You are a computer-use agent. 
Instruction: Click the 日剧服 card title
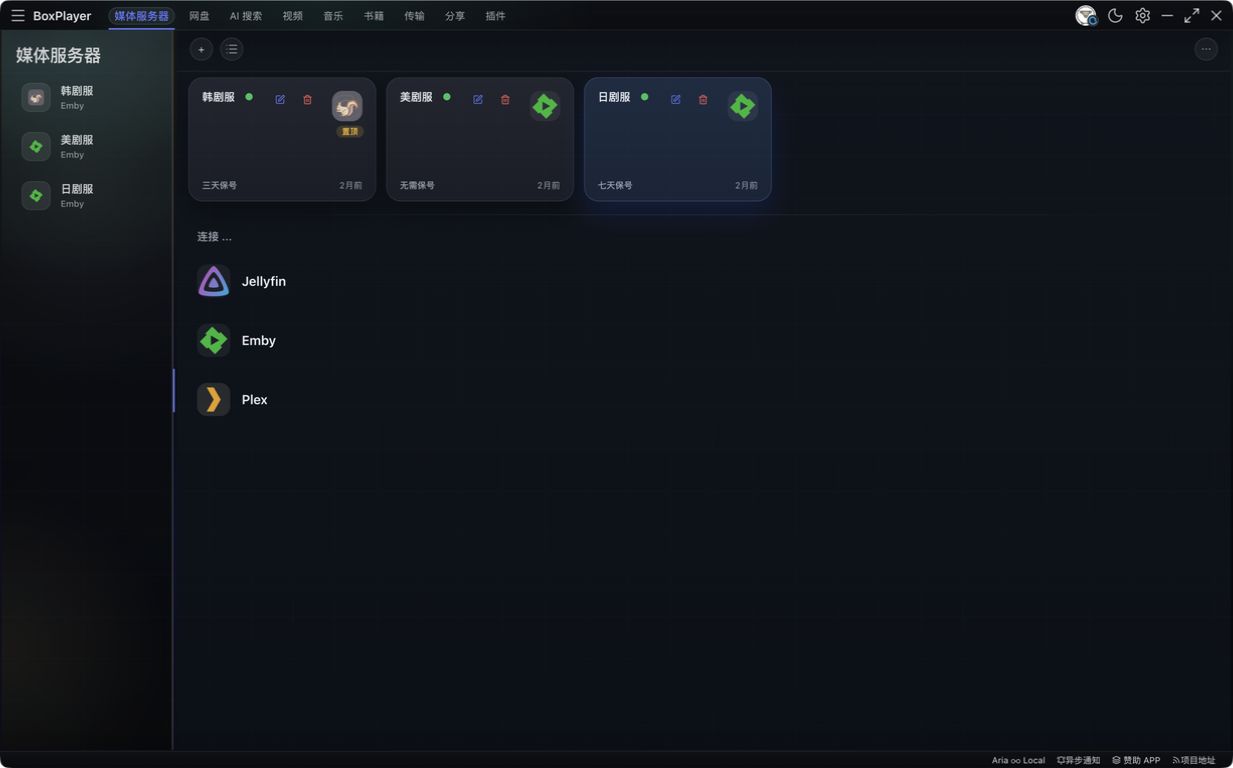614,97
